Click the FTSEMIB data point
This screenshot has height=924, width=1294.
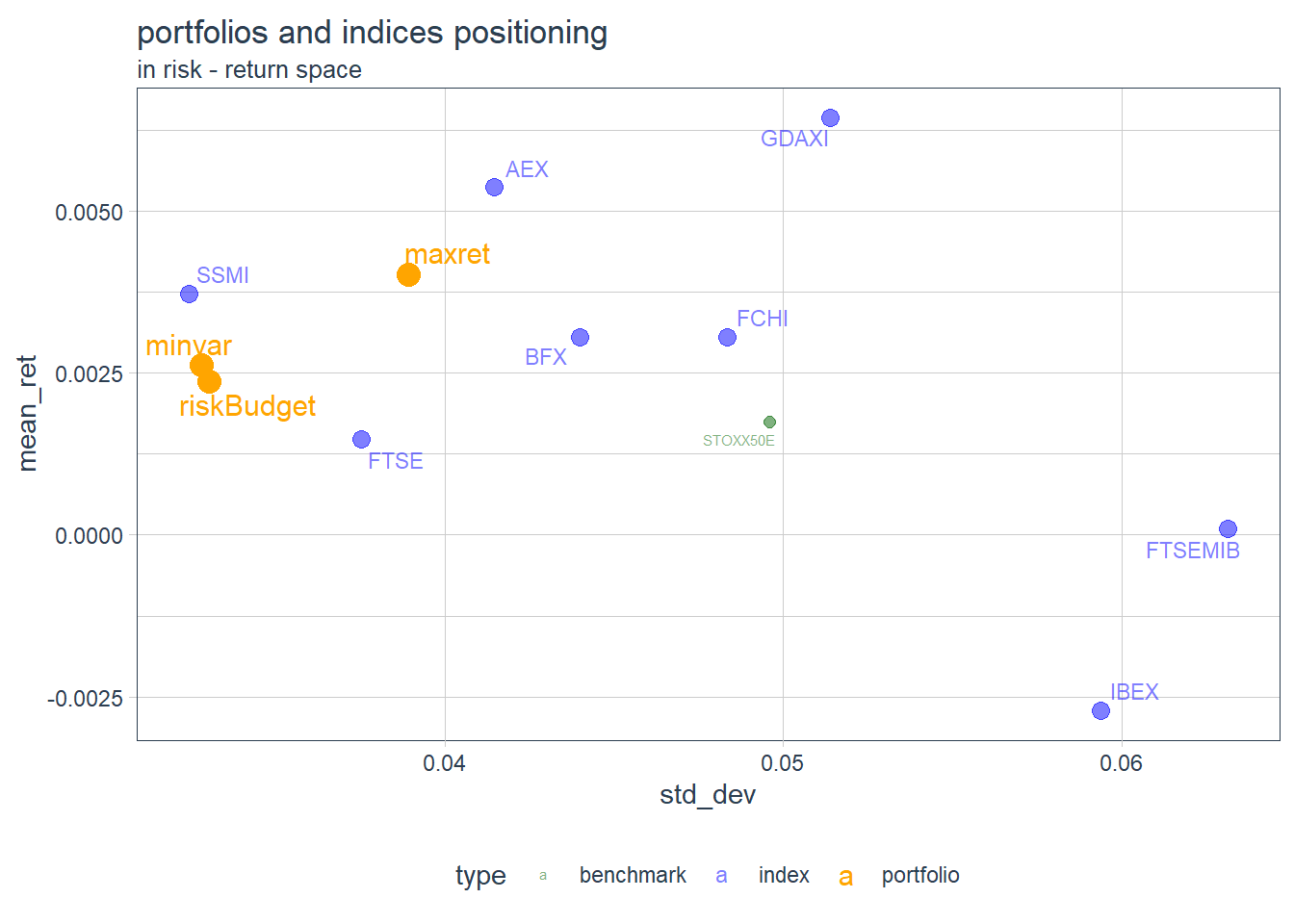pyautogui.click(x=1228, y=528)
